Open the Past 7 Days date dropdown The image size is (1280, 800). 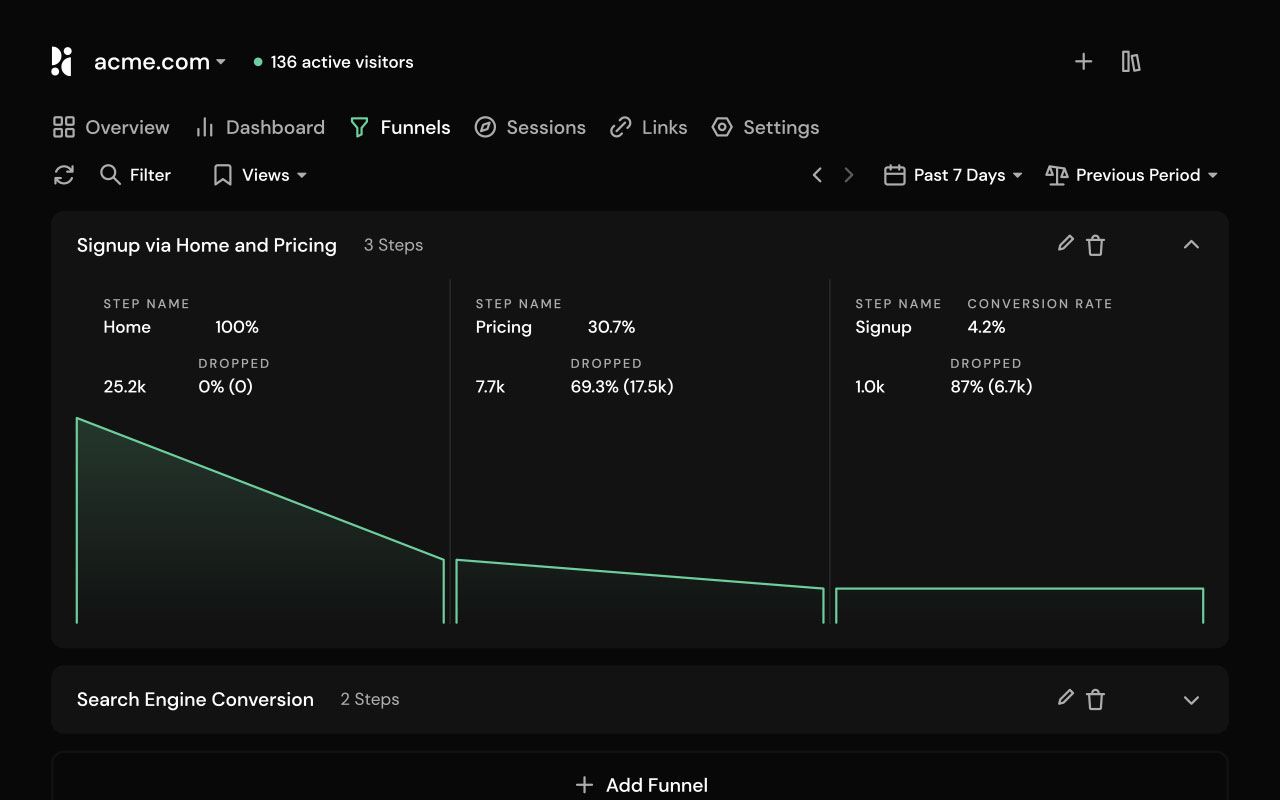point(960,174)
